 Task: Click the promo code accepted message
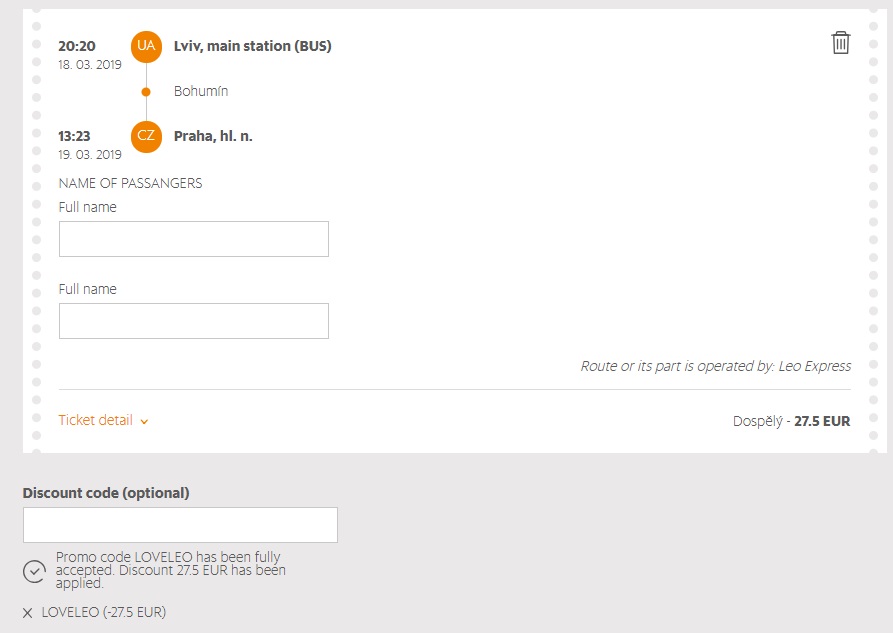[x=170, y=570]
